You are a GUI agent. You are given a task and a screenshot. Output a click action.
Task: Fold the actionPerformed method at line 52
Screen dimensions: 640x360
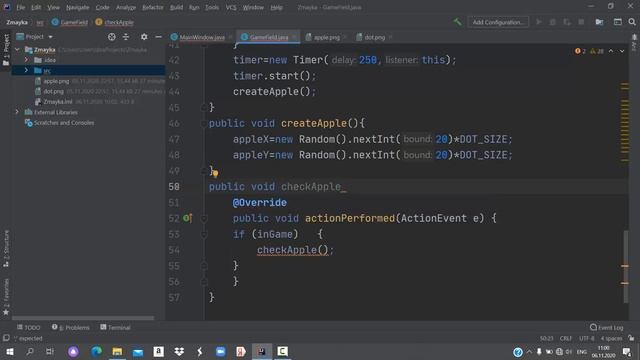pyautogui.click(x=204, y=218)
